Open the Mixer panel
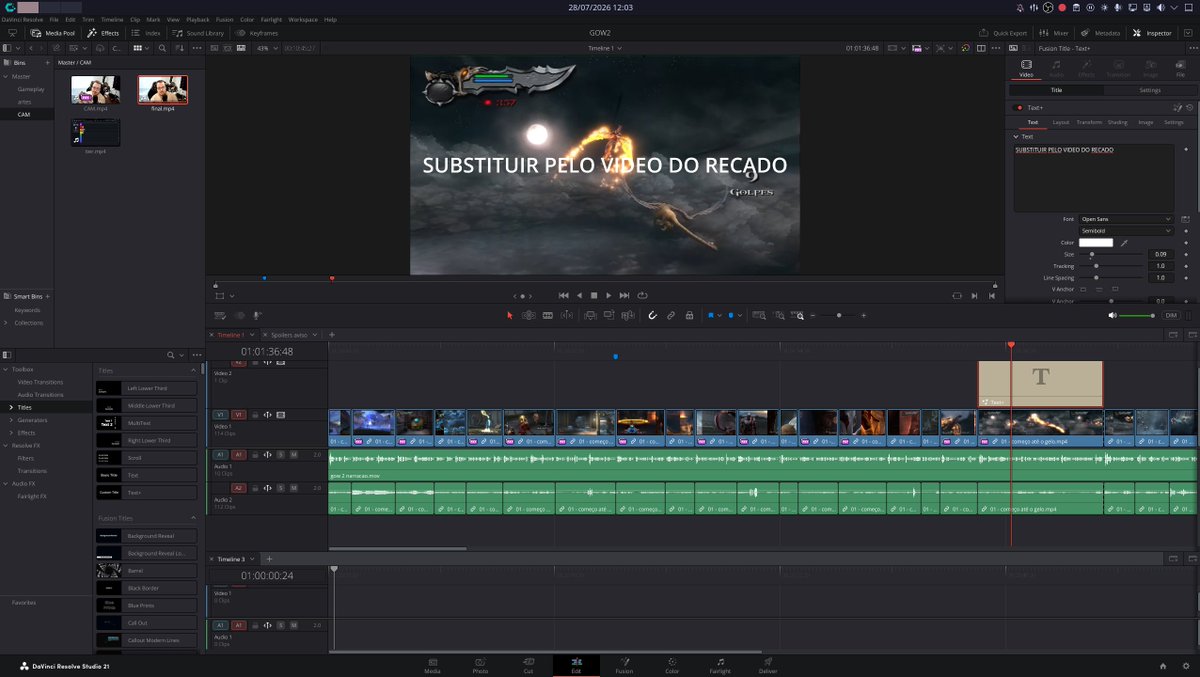Viewport: 1200px width, 677px height. (1054, 33)
